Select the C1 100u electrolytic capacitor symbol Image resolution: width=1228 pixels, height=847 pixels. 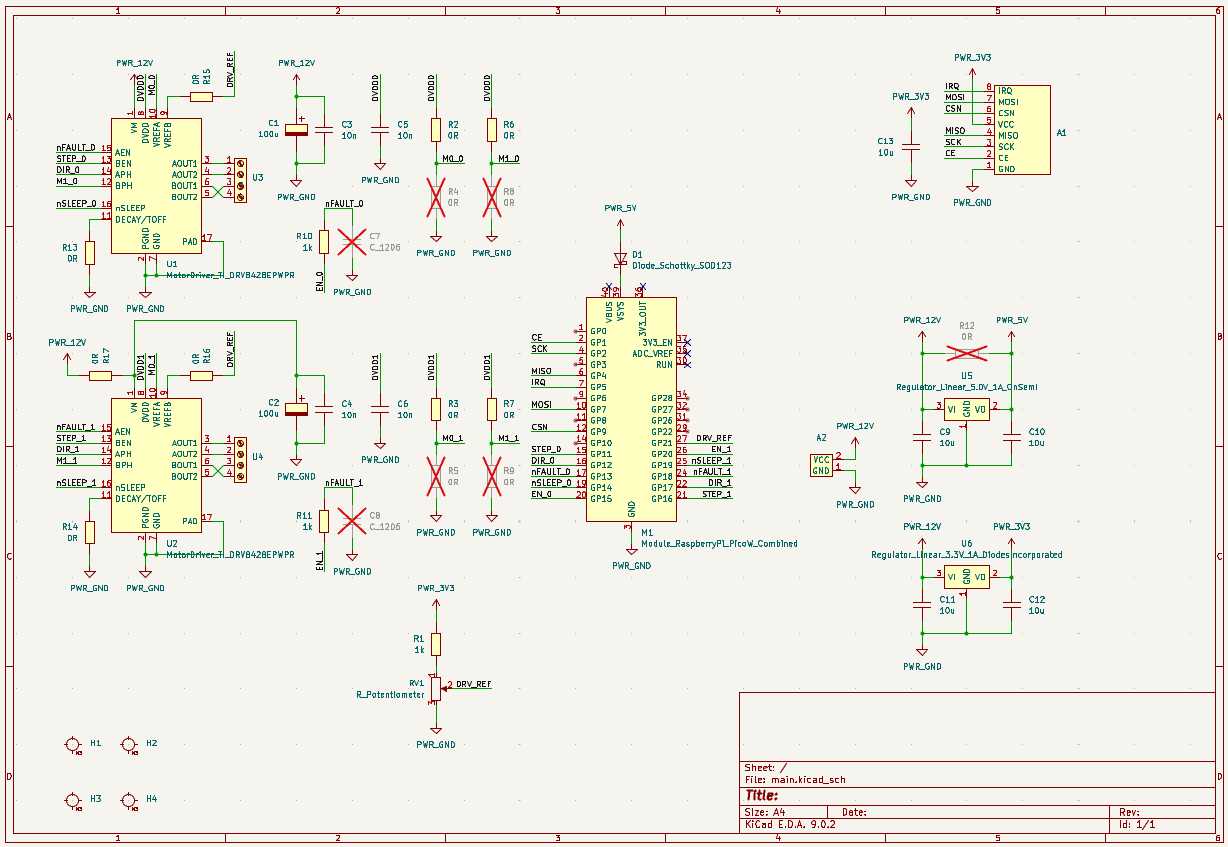click(298, 130)
